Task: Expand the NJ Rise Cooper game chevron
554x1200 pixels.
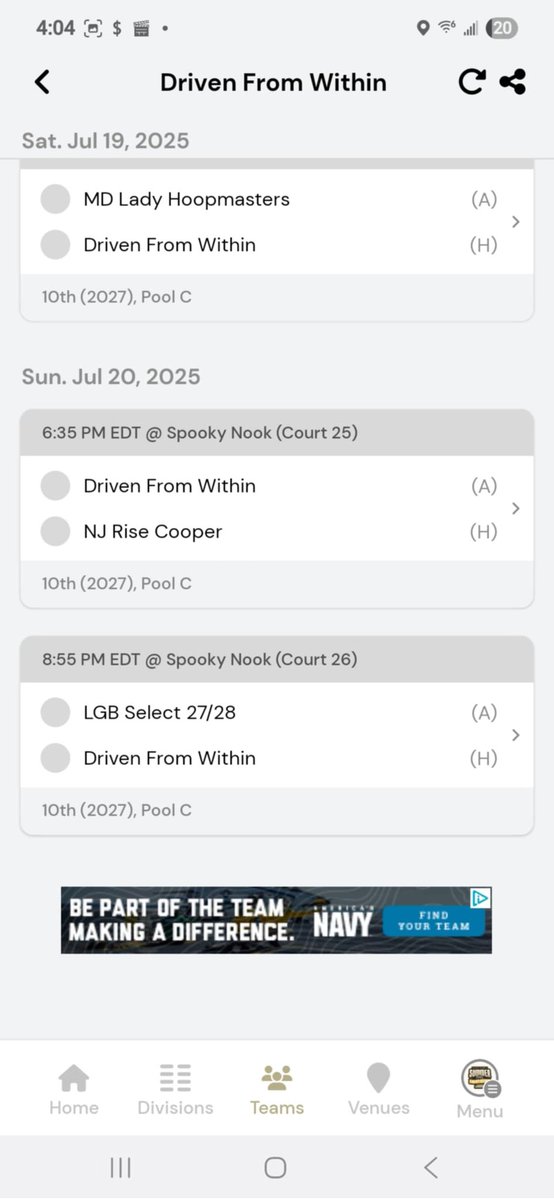Action: click(x=516, y=508)
